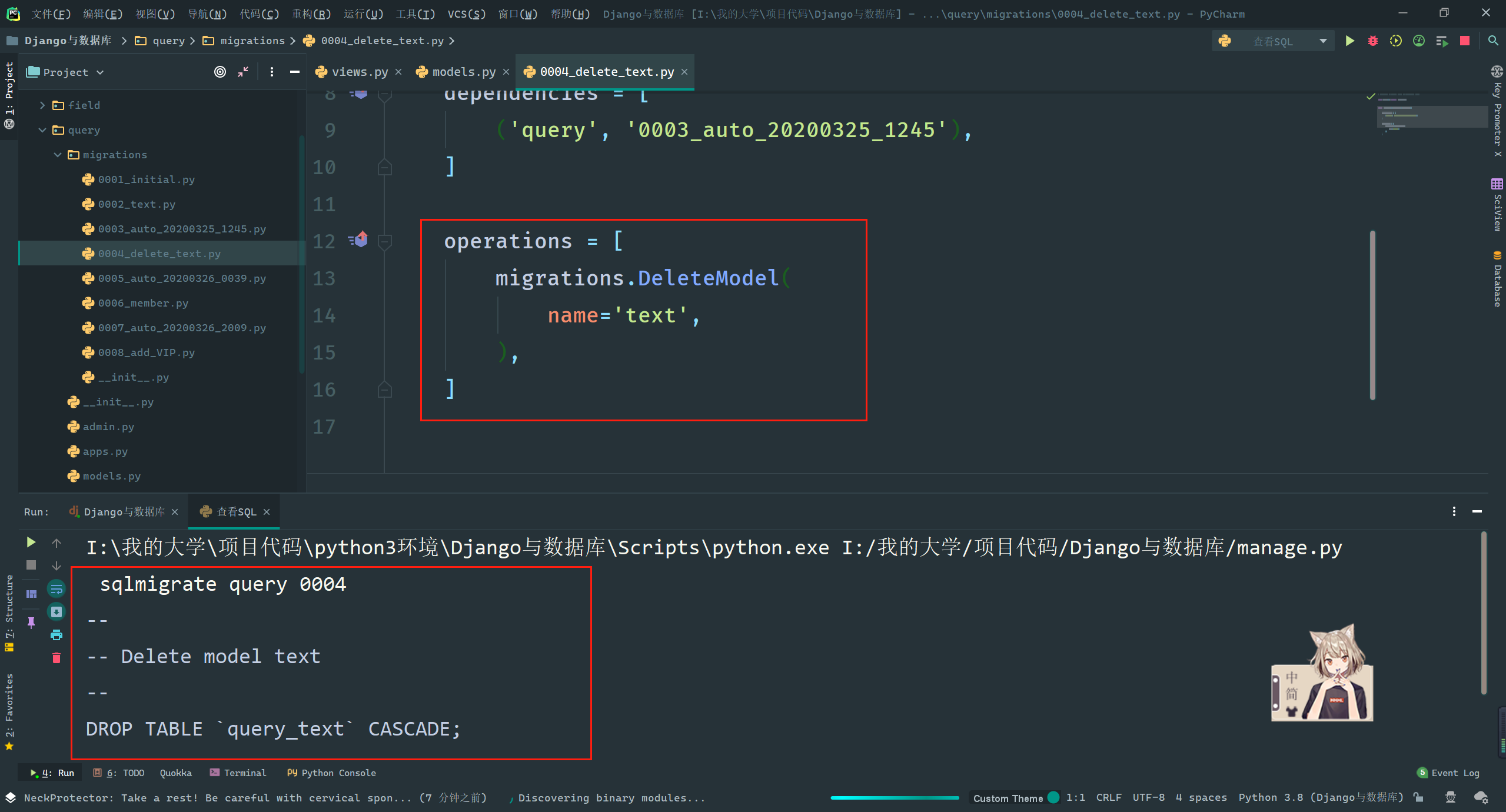
Task: Expand the field folder in tree
Action: 42,105
